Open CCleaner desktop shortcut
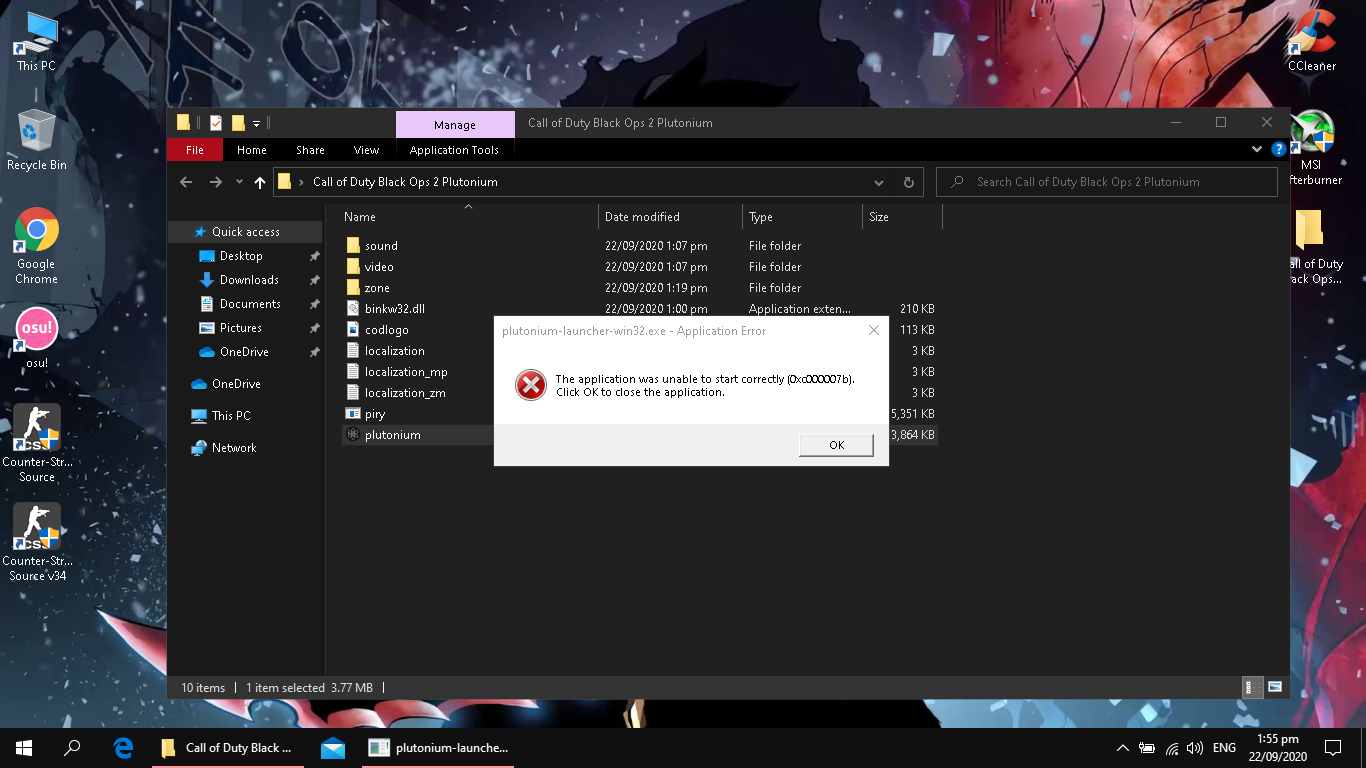This screenshot has width=1366, height=768. (x=1311, y=40)
